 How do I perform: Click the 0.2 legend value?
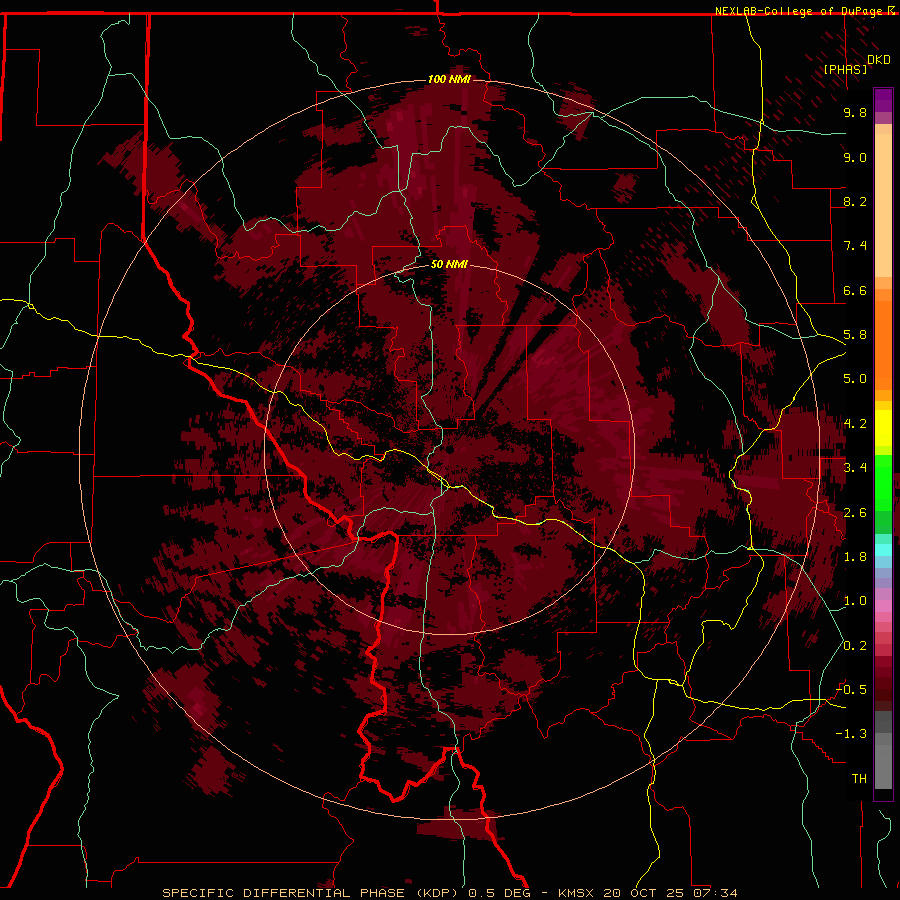pos(855,646)
